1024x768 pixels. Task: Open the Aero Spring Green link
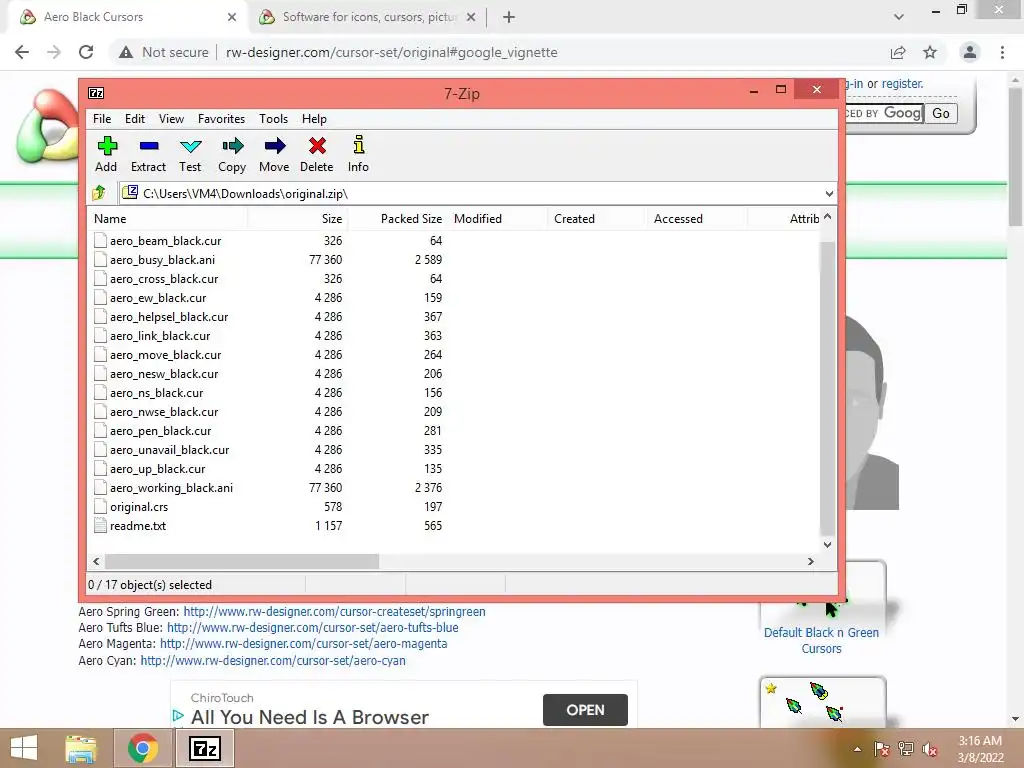[334, 611]
